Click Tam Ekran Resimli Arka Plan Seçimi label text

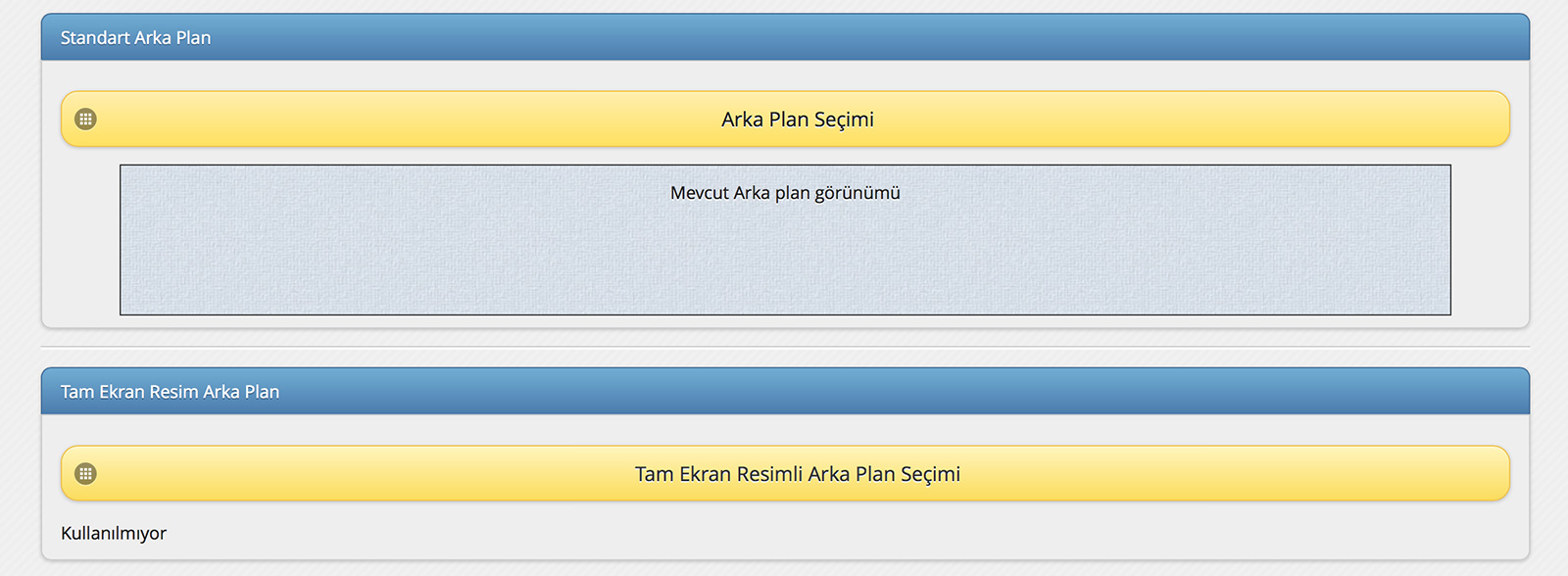pyautogui.click(x=798, y=474)
